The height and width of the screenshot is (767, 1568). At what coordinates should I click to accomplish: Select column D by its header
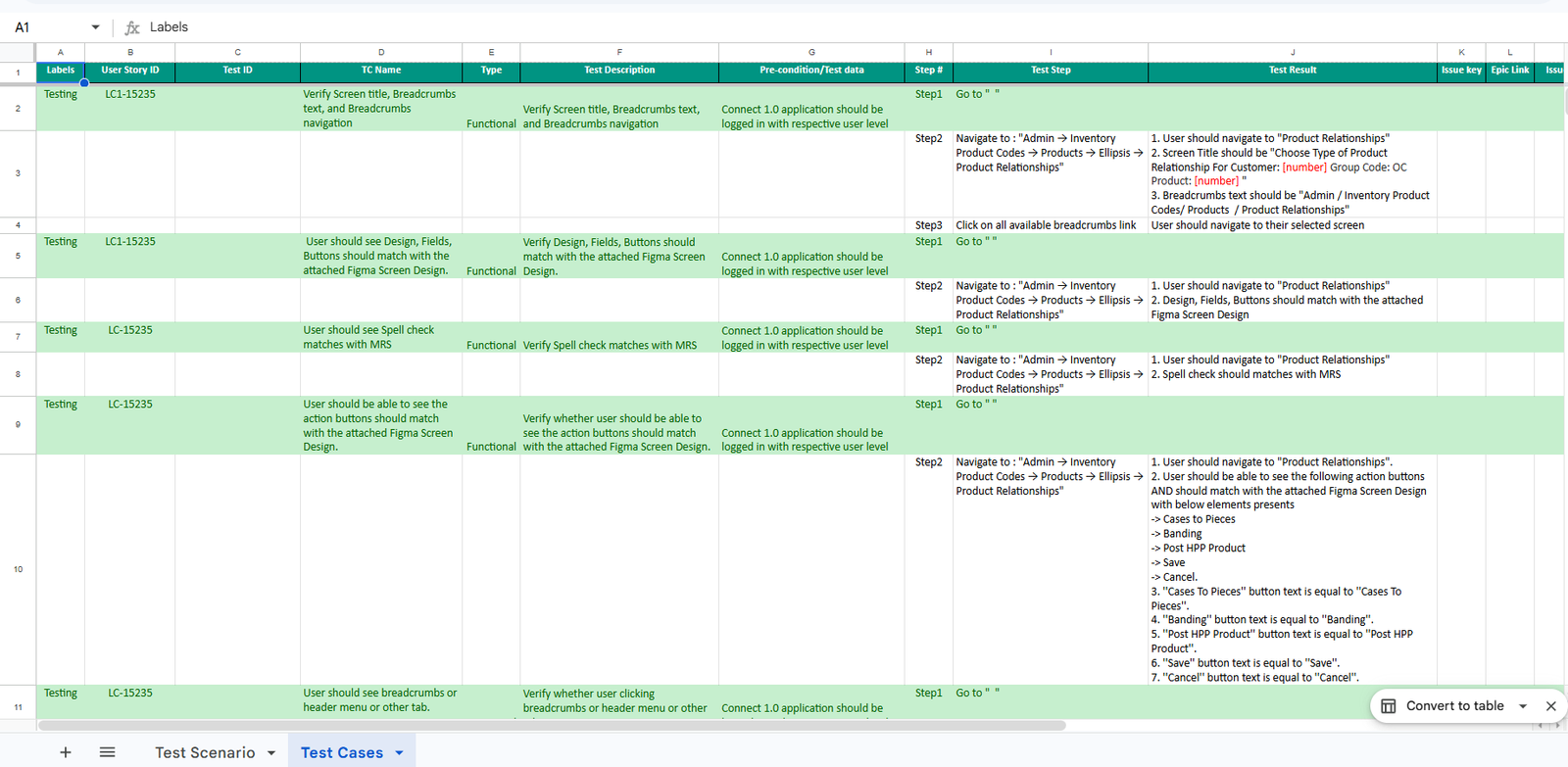coord(381,52)
